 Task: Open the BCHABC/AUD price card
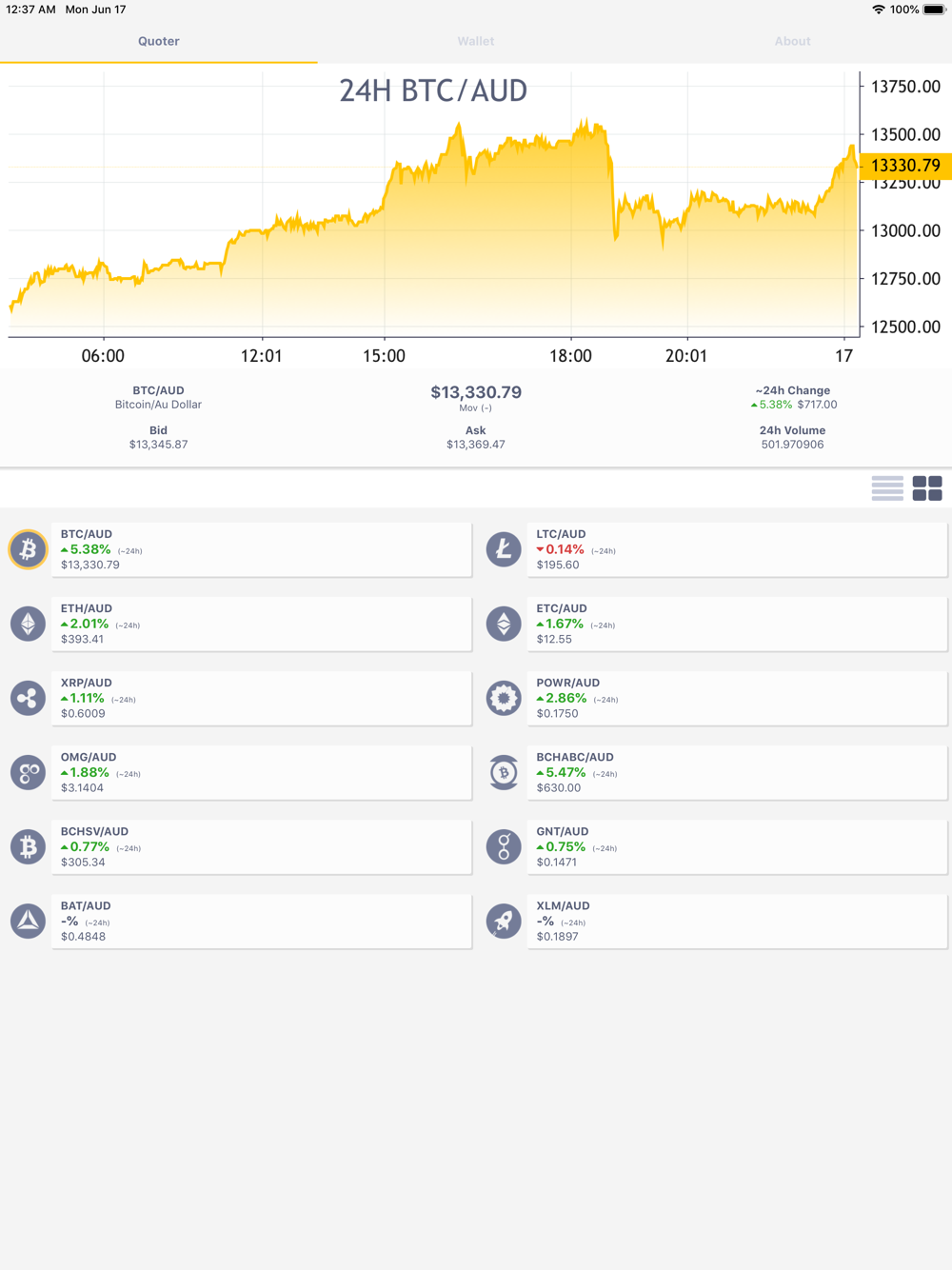tap(737, 772)
